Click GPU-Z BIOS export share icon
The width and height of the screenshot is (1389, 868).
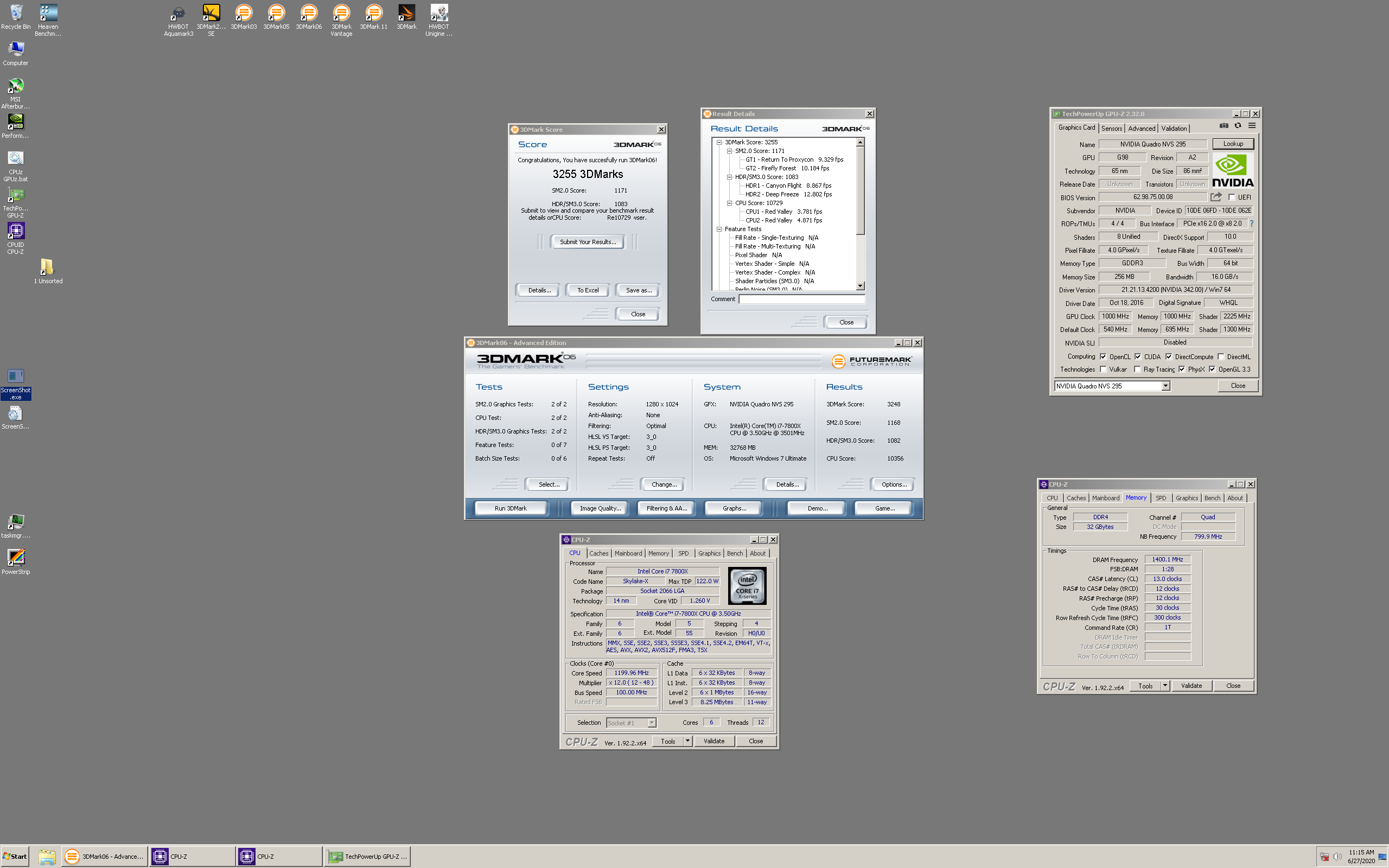[1216, 197]
